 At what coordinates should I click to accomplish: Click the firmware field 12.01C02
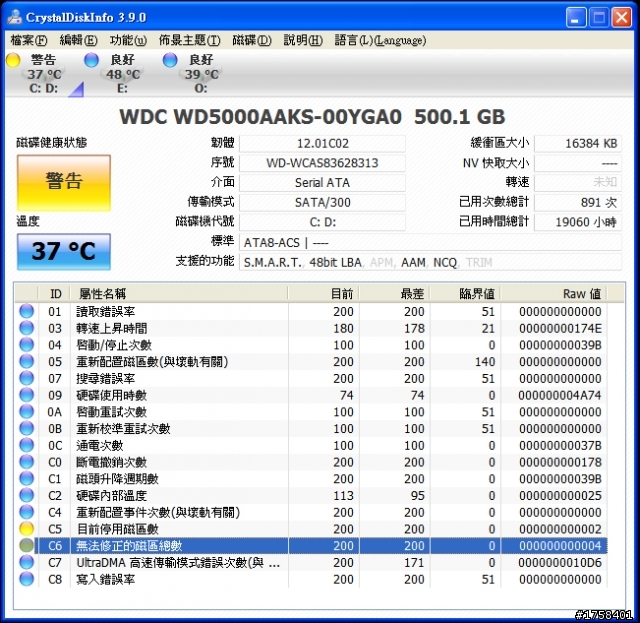(x=322, y=143)
